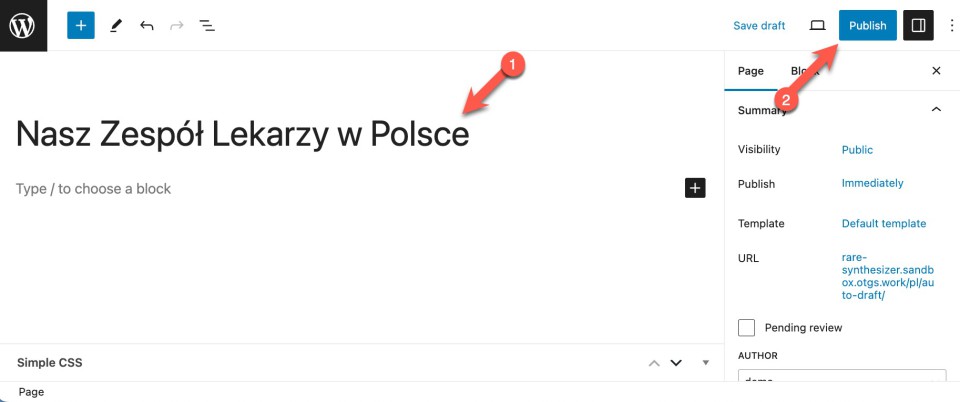The width and height of the screenshot is (960, 402).
Task: Switch to the Page tab
Action: pos(751,71)
